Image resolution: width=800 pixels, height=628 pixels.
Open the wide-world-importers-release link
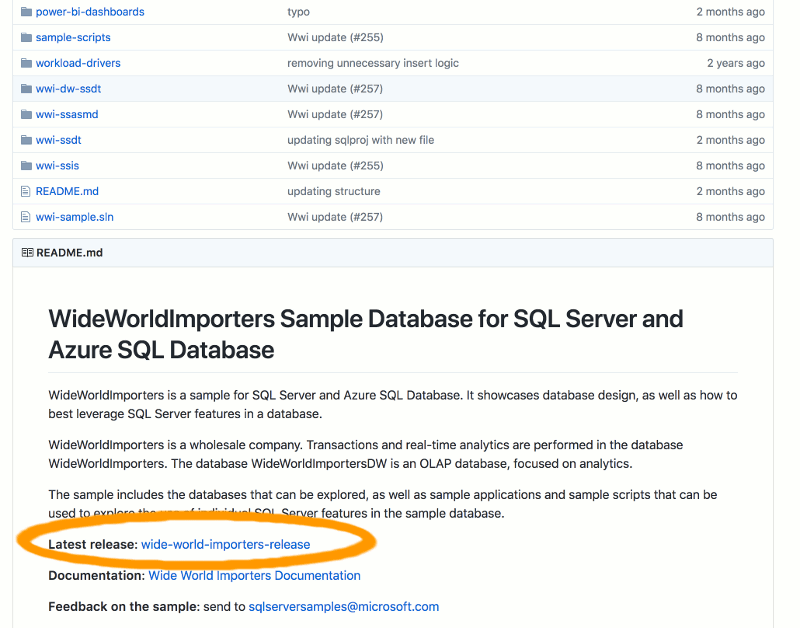(x=226, y=544)
